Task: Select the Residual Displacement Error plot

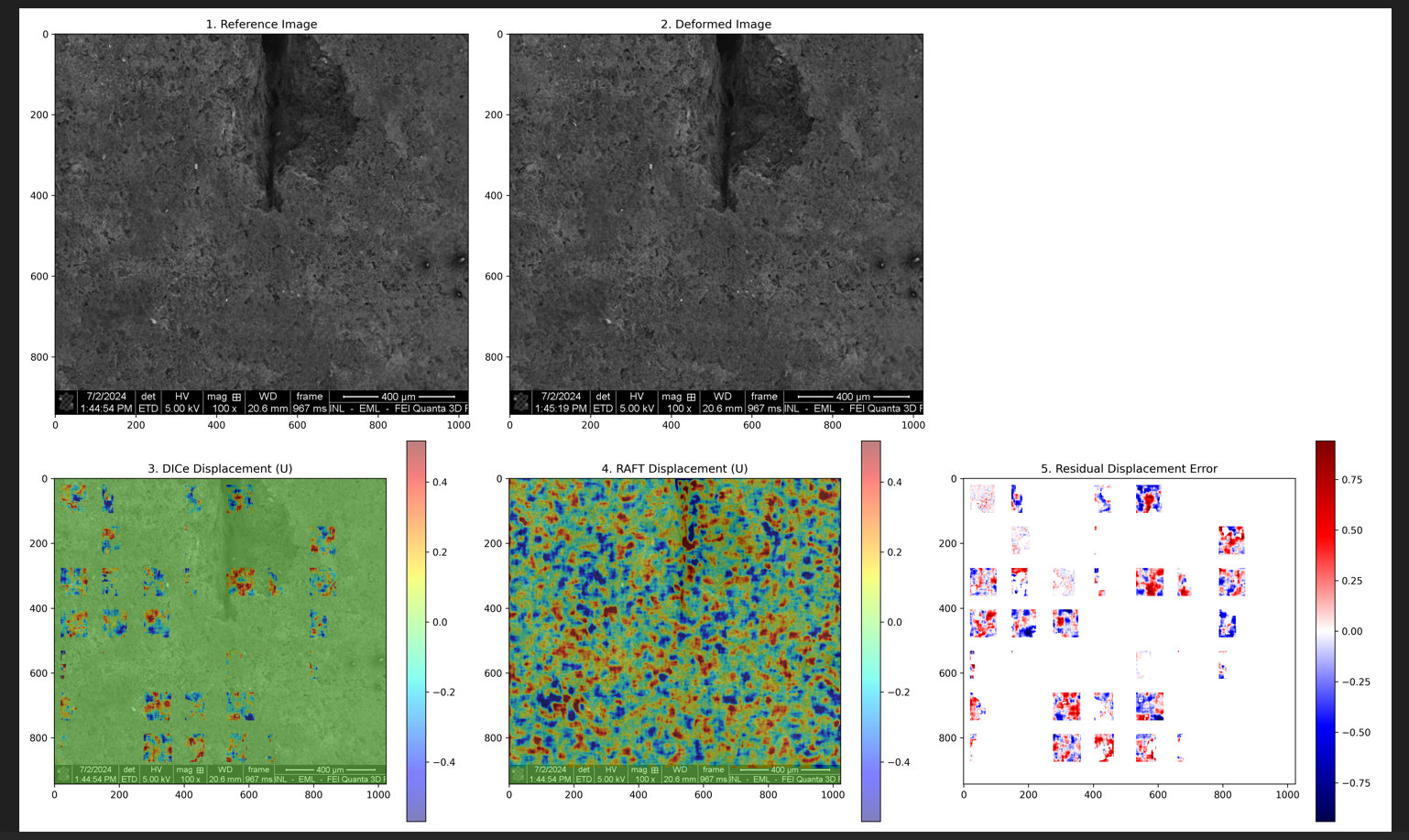Action: (x=1130, y=631)
